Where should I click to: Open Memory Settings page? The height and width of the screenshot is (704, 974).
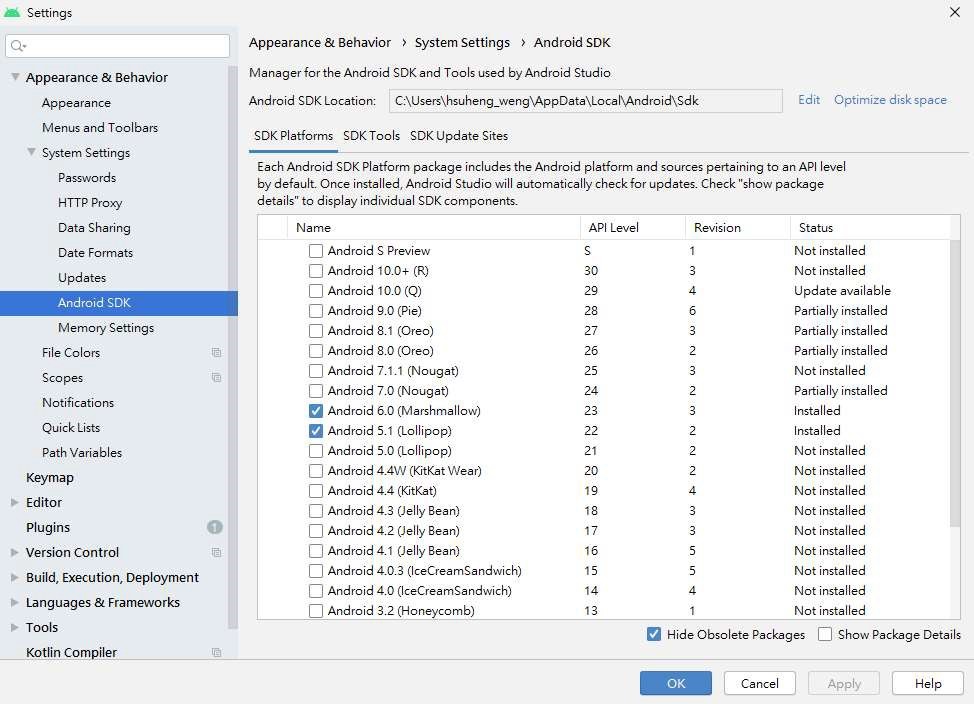106,327
